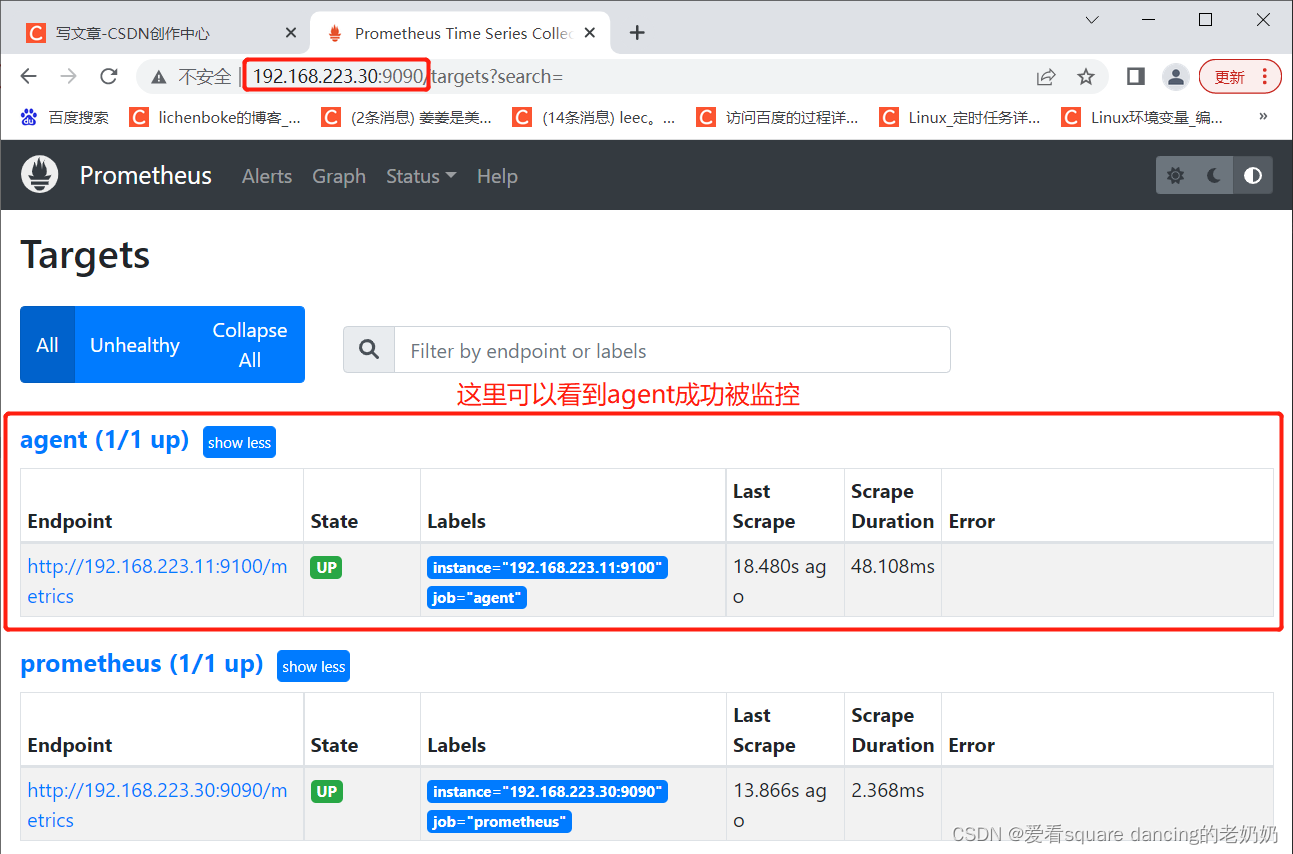
Task: Click the not-secure warning icon
Action: (x=158, y=77)
